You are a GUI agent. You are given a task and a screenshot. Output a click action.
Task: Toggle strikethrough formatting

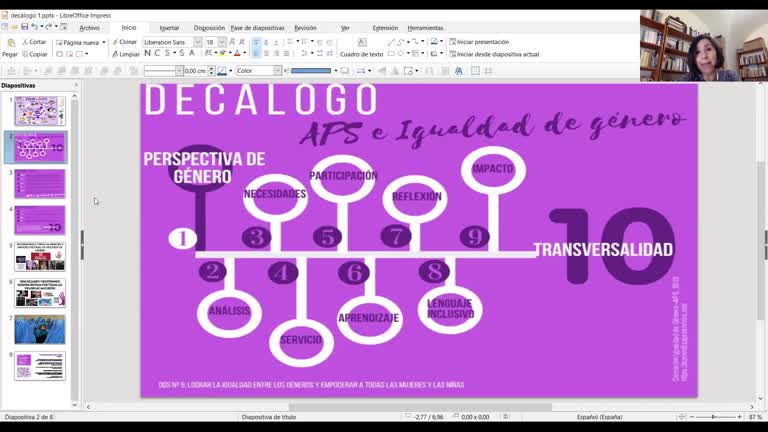coord(181,53)
